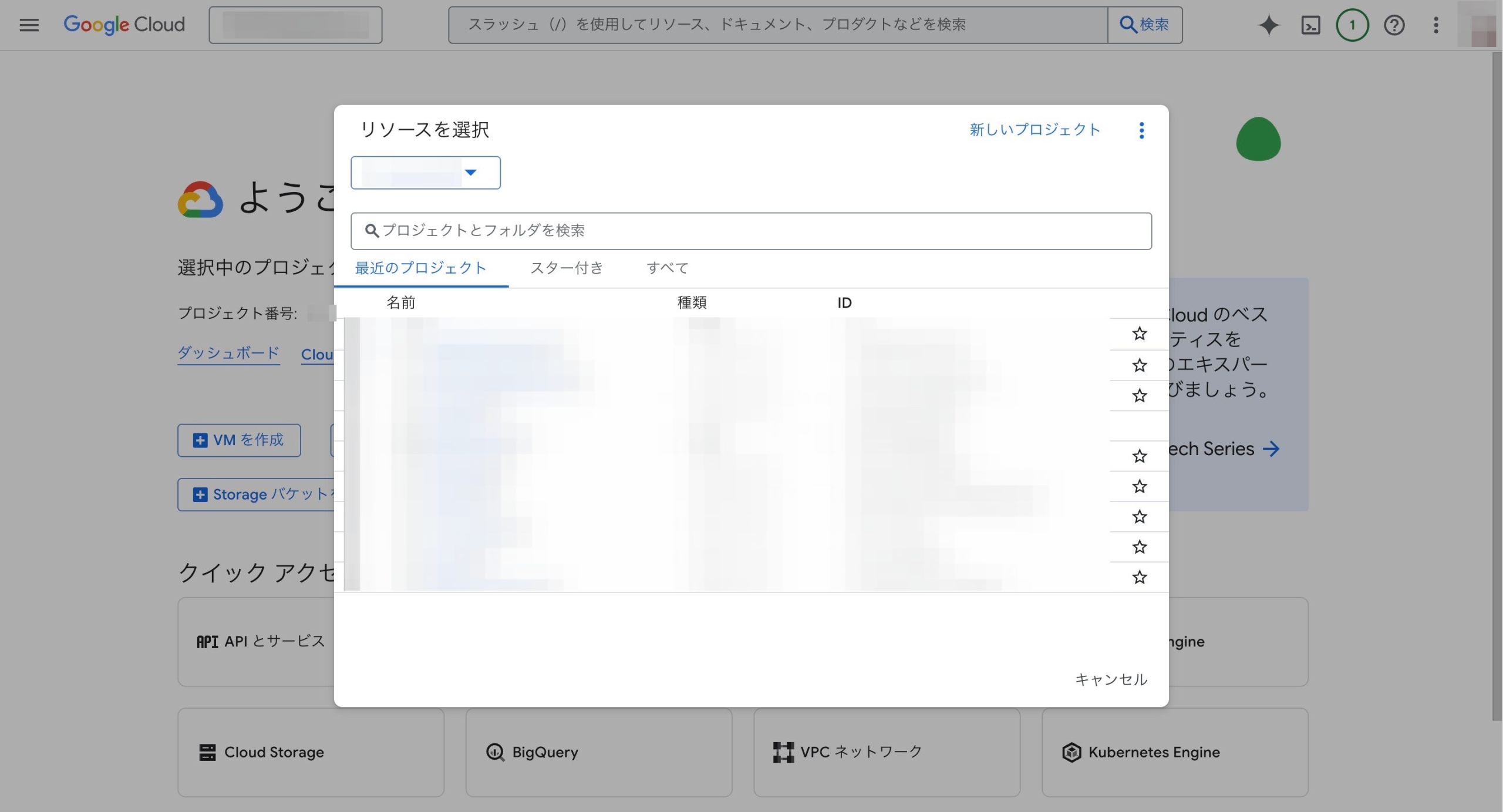Switch to すべて tab

tap(667, 268)
